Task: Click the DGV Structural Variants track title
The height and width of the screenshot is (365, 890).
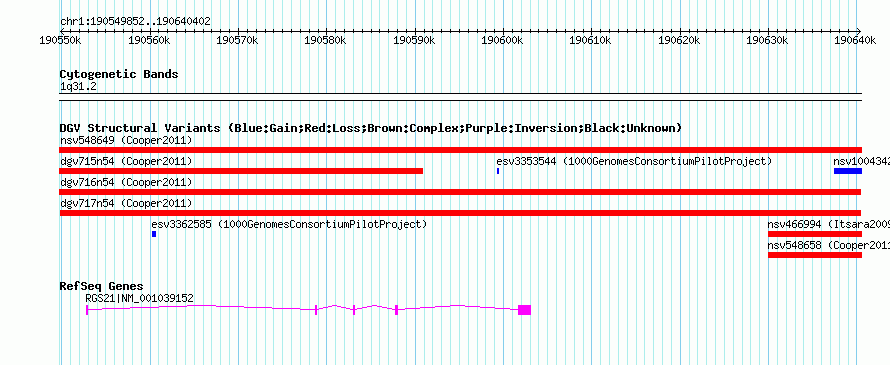Action: 371,128
